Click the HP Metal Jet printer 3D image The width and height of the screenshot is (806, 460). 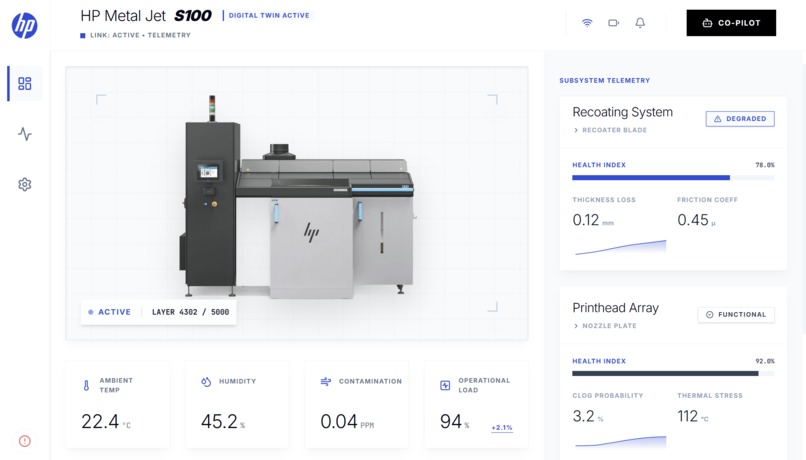[x=297, y=196]
